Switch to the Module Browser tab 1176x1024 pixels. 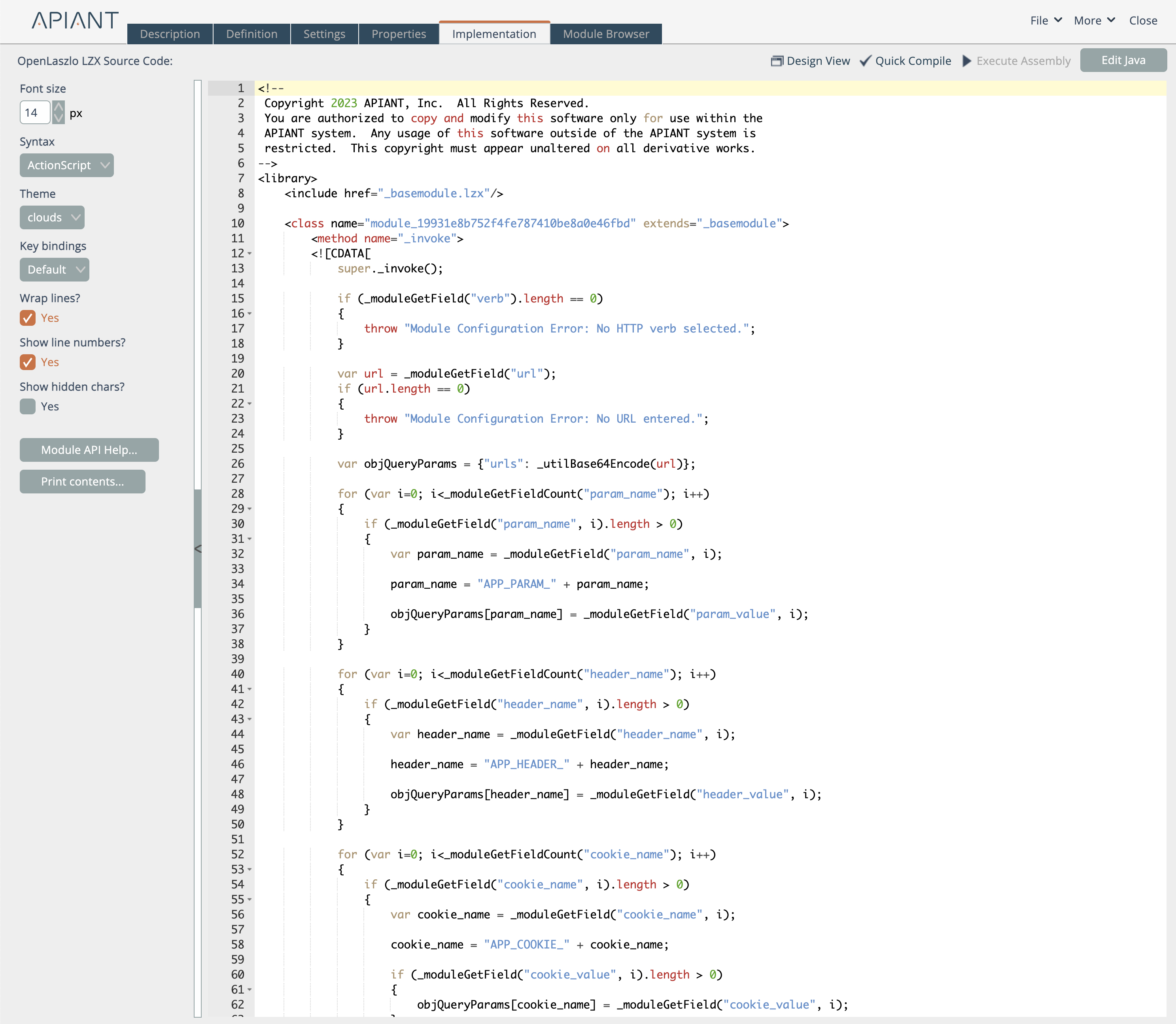coord(606,34)
